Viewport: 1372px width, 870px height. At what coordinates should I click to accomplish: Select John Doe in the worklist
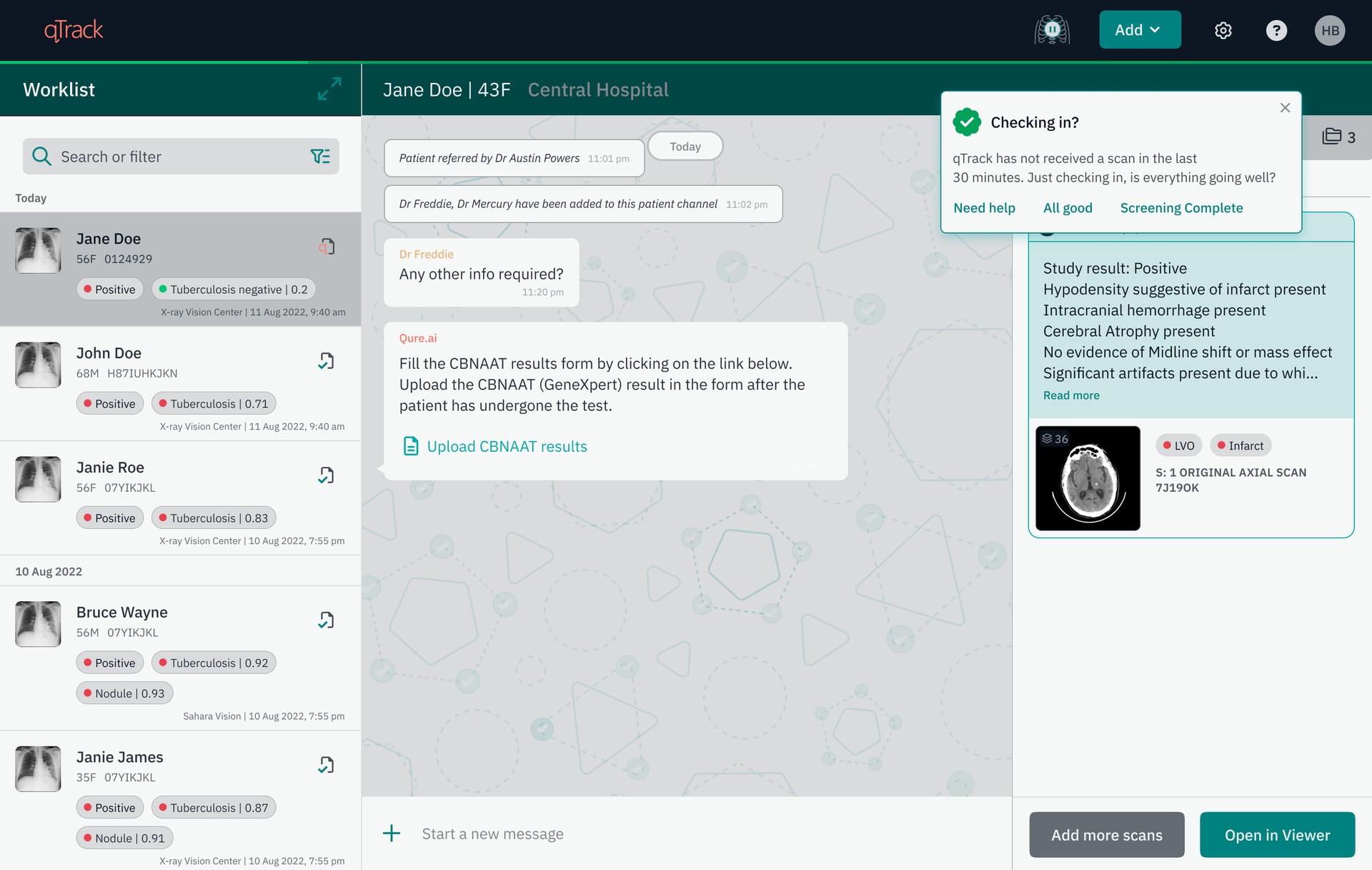(x=180, y=384)
